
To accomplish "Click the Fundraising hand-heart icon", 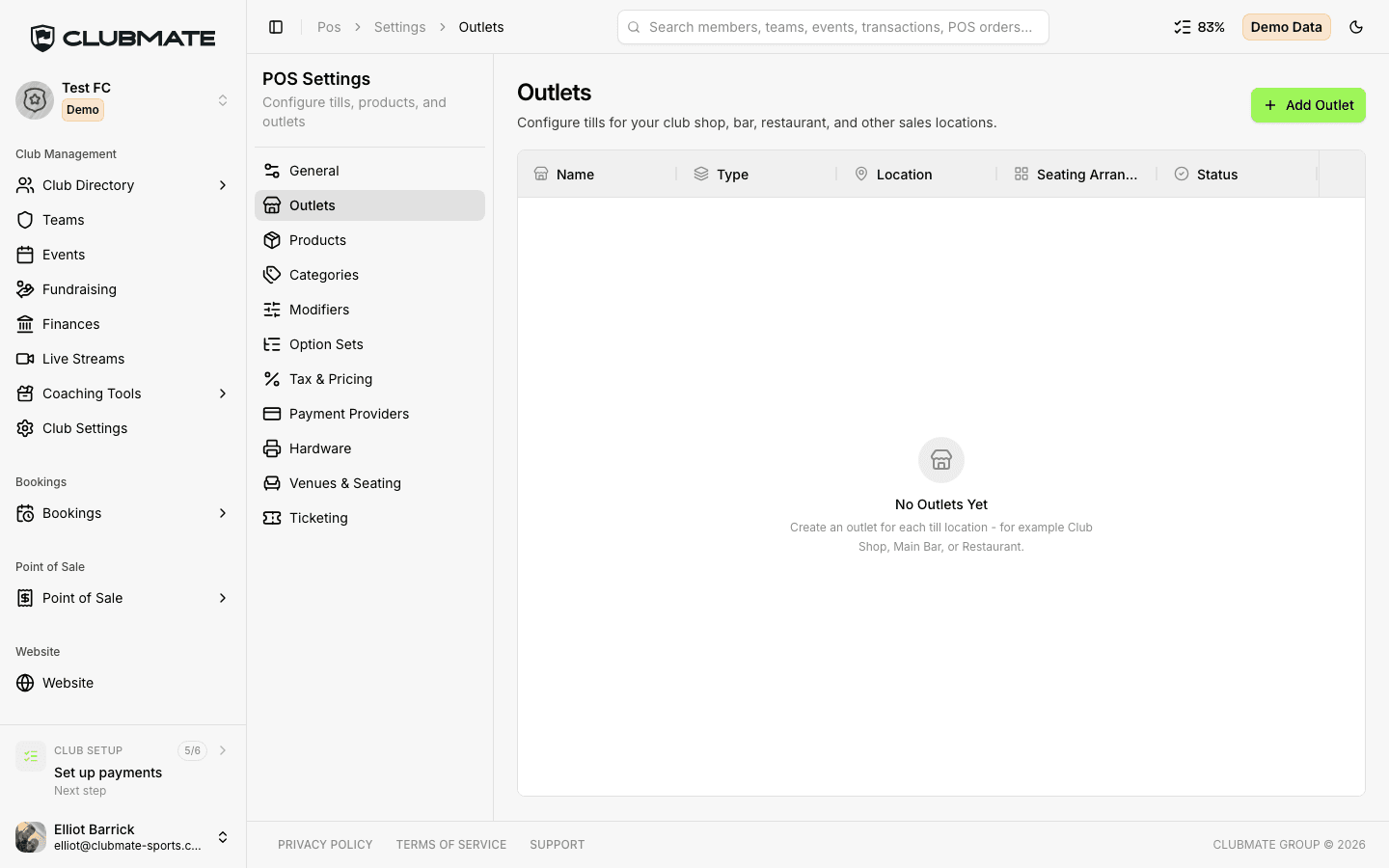I will (x=25, y=289).
